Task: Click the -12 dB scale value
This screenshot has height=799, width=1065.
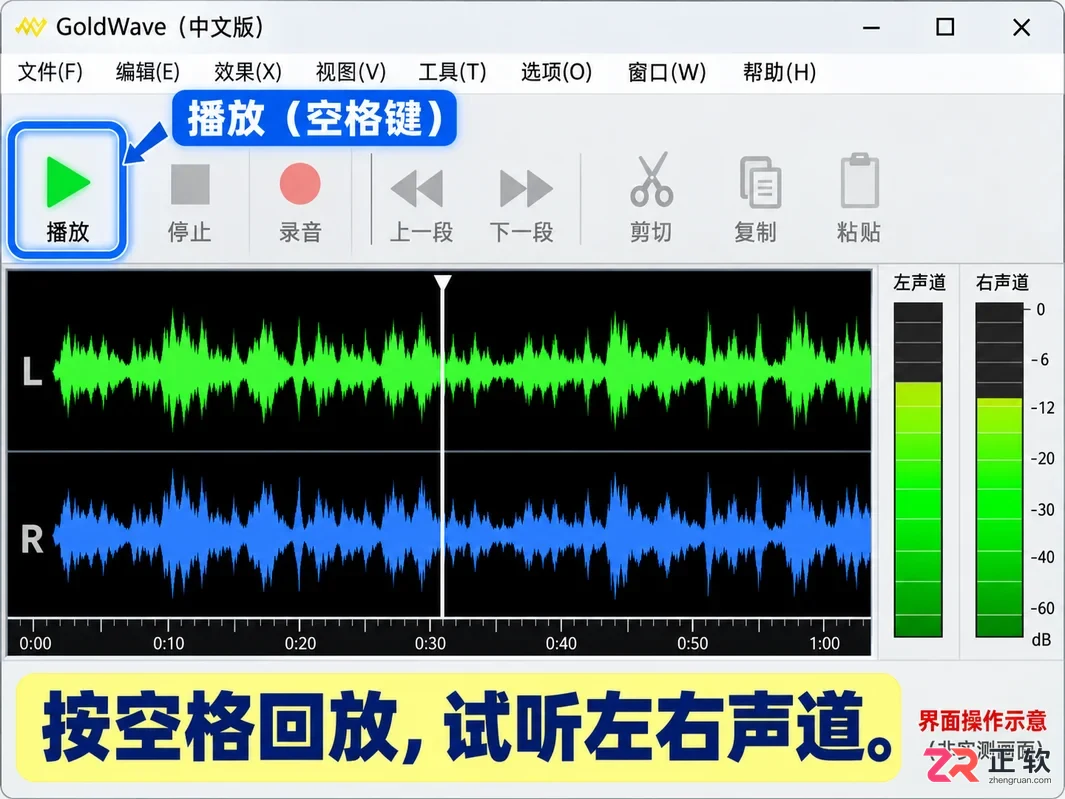Action: click(x=1043, y=408)
